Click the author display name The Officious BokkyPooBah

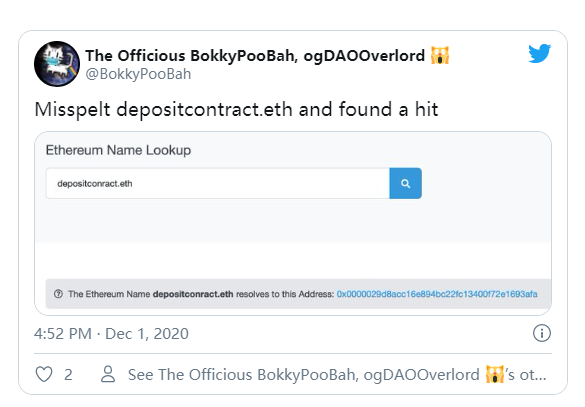(255, 56)
